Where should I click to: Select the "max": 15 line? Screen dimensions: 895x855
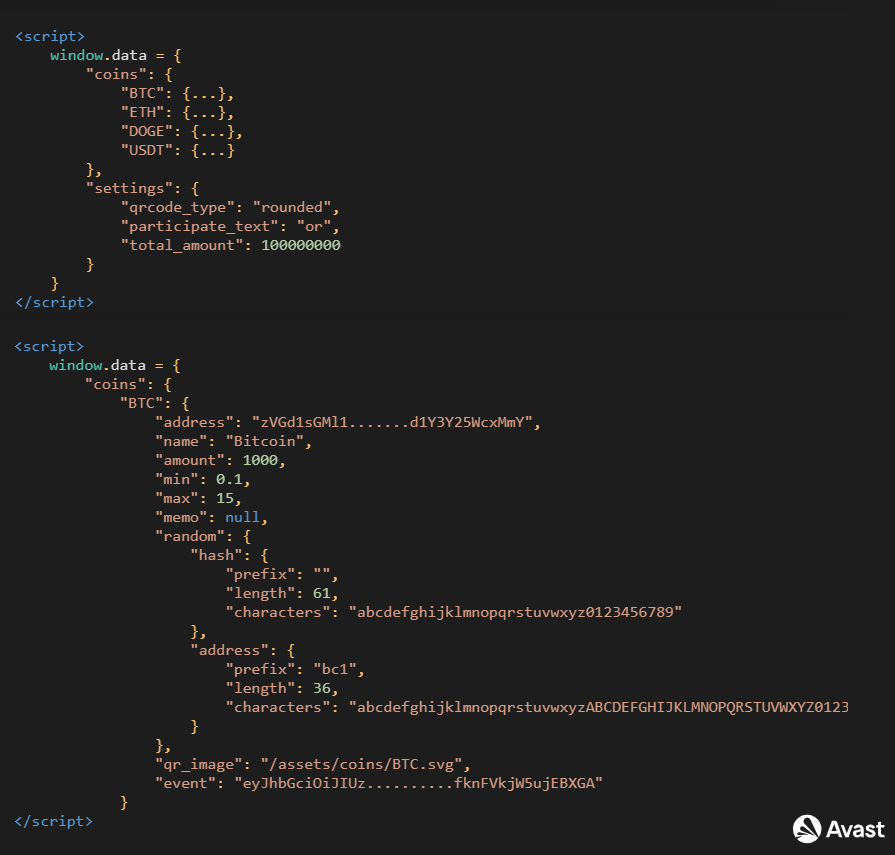[x=199, y=498]
